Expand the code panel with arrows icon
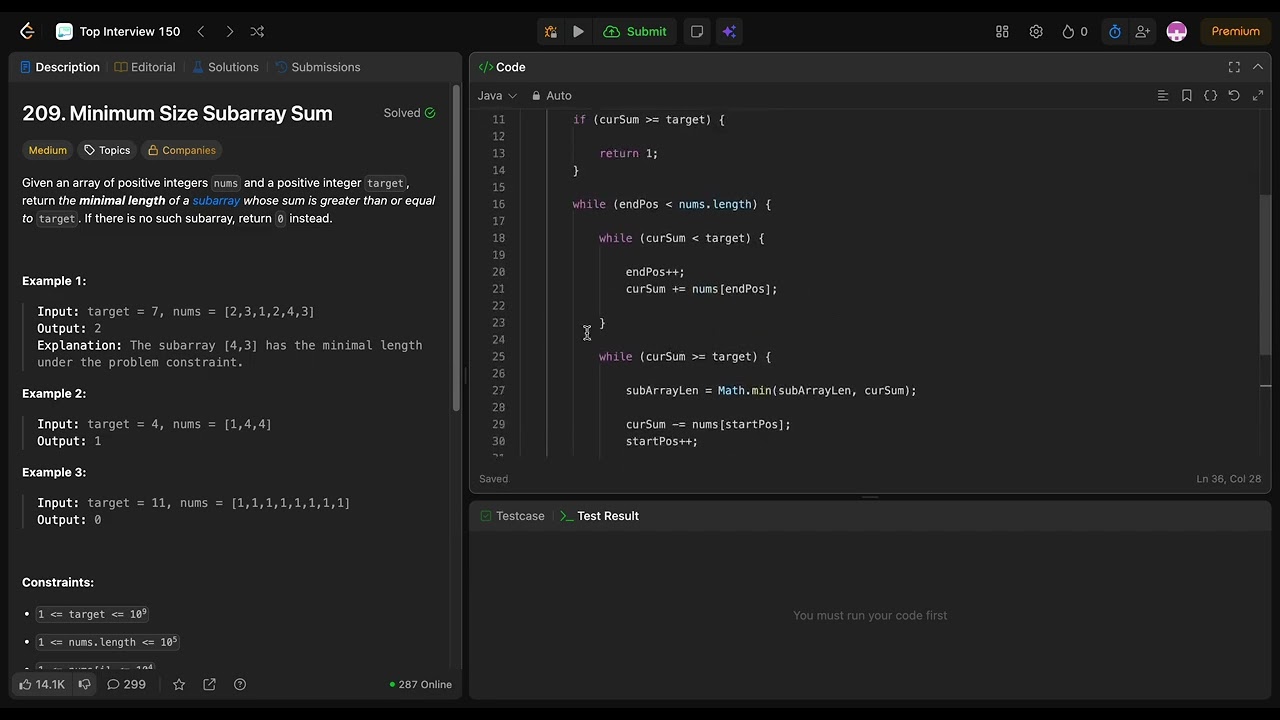The width and height of the screenshot is (1280, 720). click(x=1258, y=95)
